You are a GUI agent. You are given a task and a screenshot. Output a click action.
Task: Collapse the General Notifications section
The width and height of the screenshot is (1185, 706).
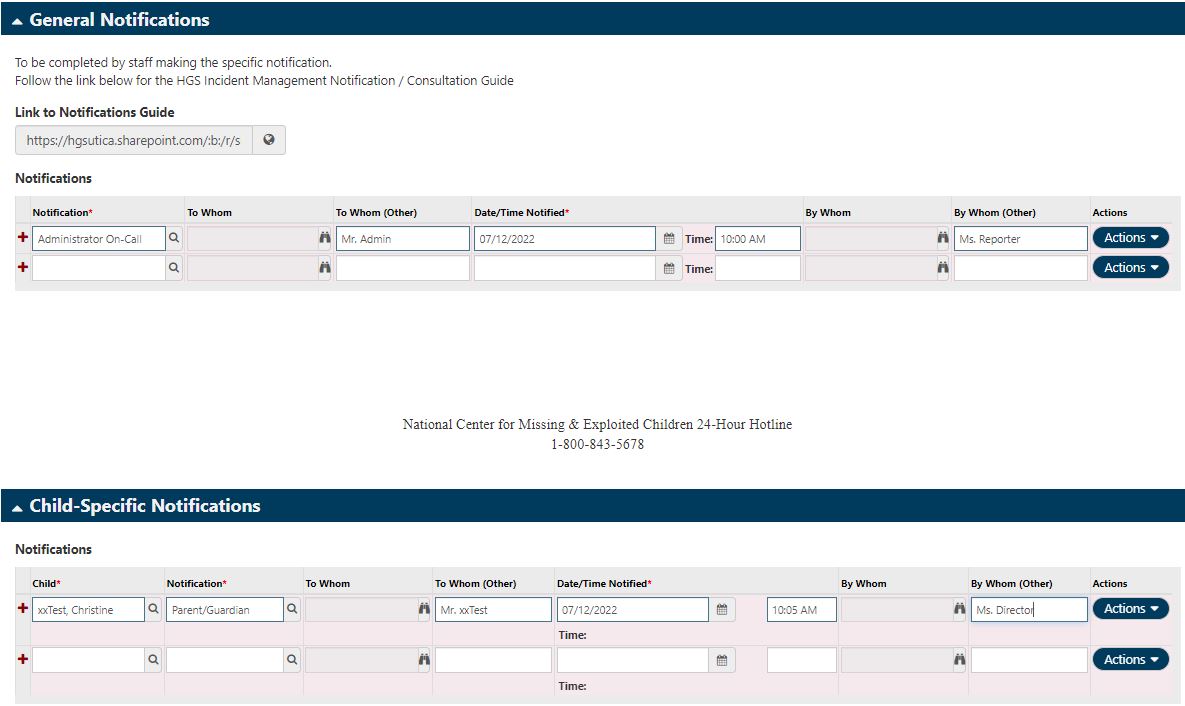pos(18,19)
